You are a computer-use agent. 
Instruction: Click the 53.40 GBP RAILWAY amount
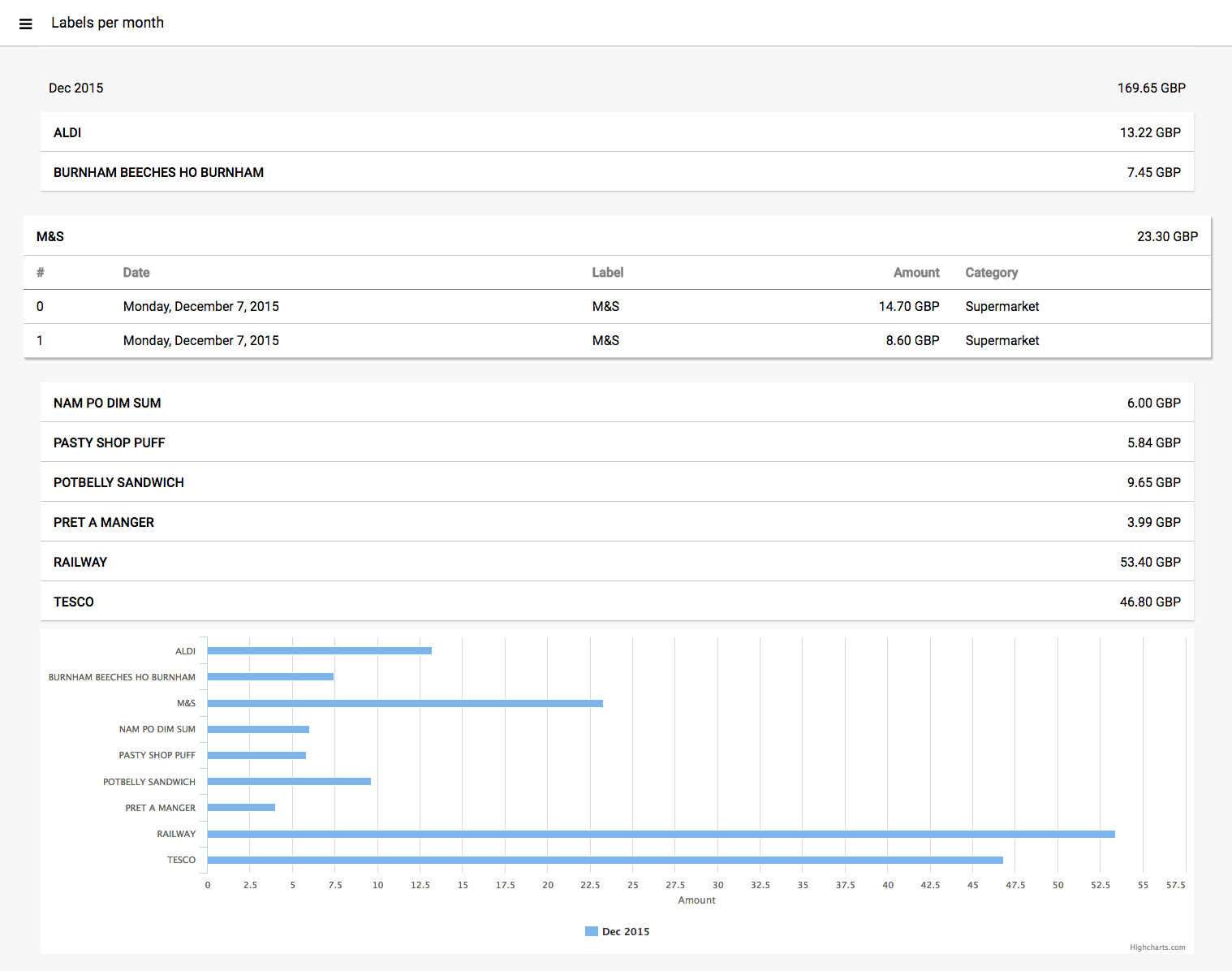[x=1150, y=562]
